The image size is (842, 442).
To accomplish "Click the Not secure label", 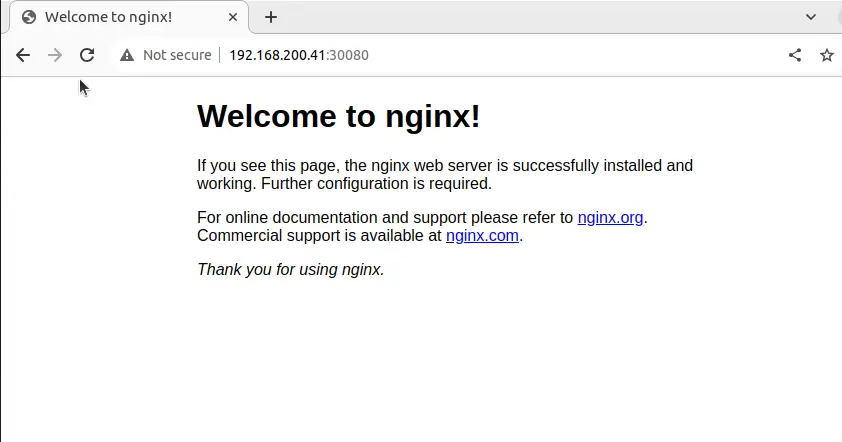I will [177, 55].
